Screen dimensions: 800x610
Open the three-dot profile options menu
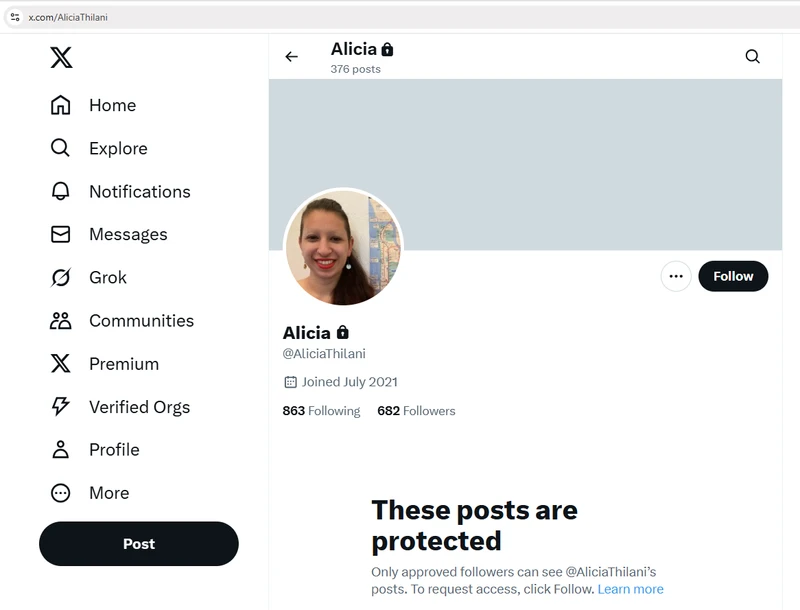(x=676, y=277)
